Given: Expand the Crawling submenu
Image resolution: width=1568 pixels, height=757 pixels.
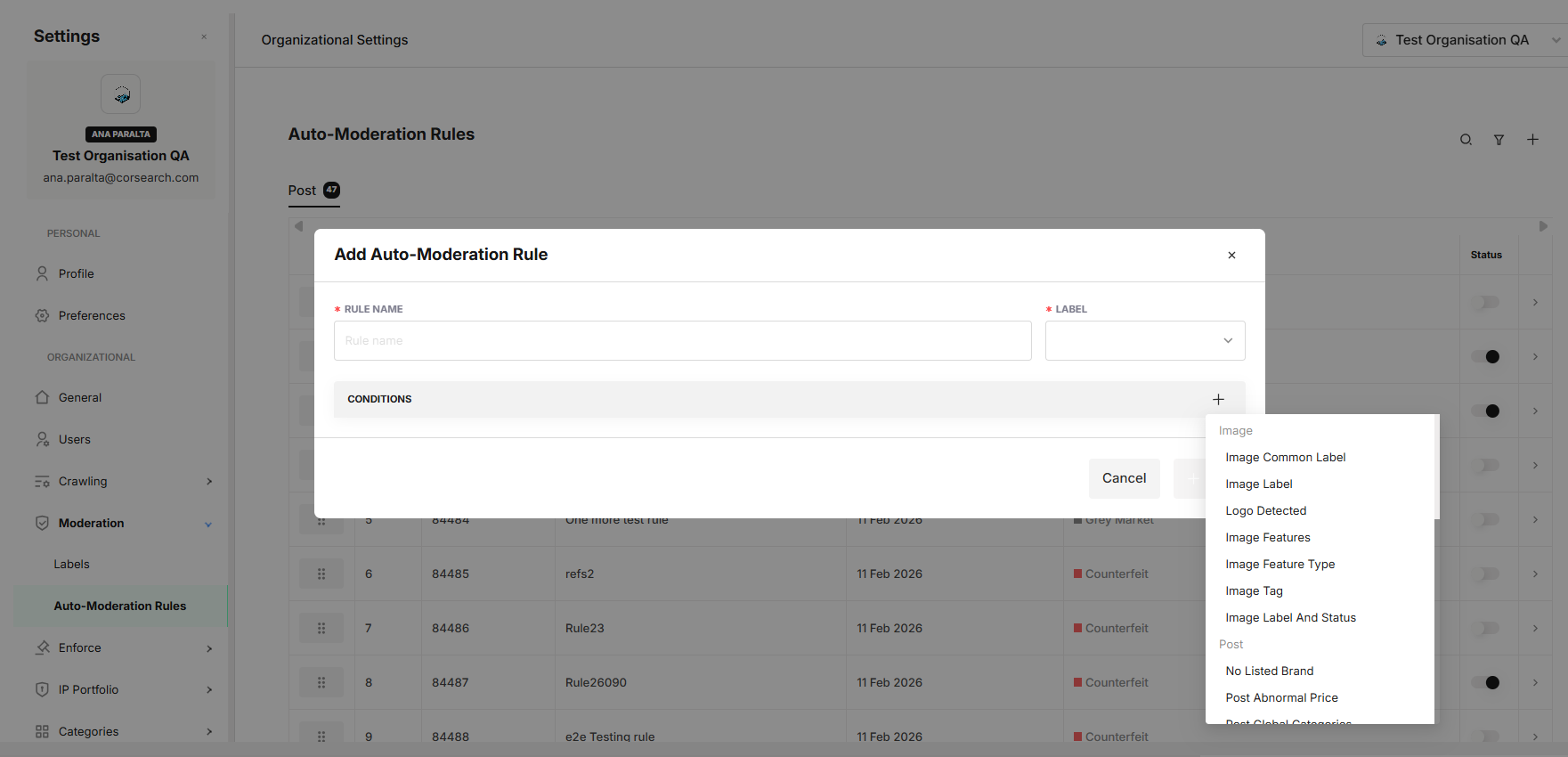Looking at the screenshot, I should coord(209,482).
